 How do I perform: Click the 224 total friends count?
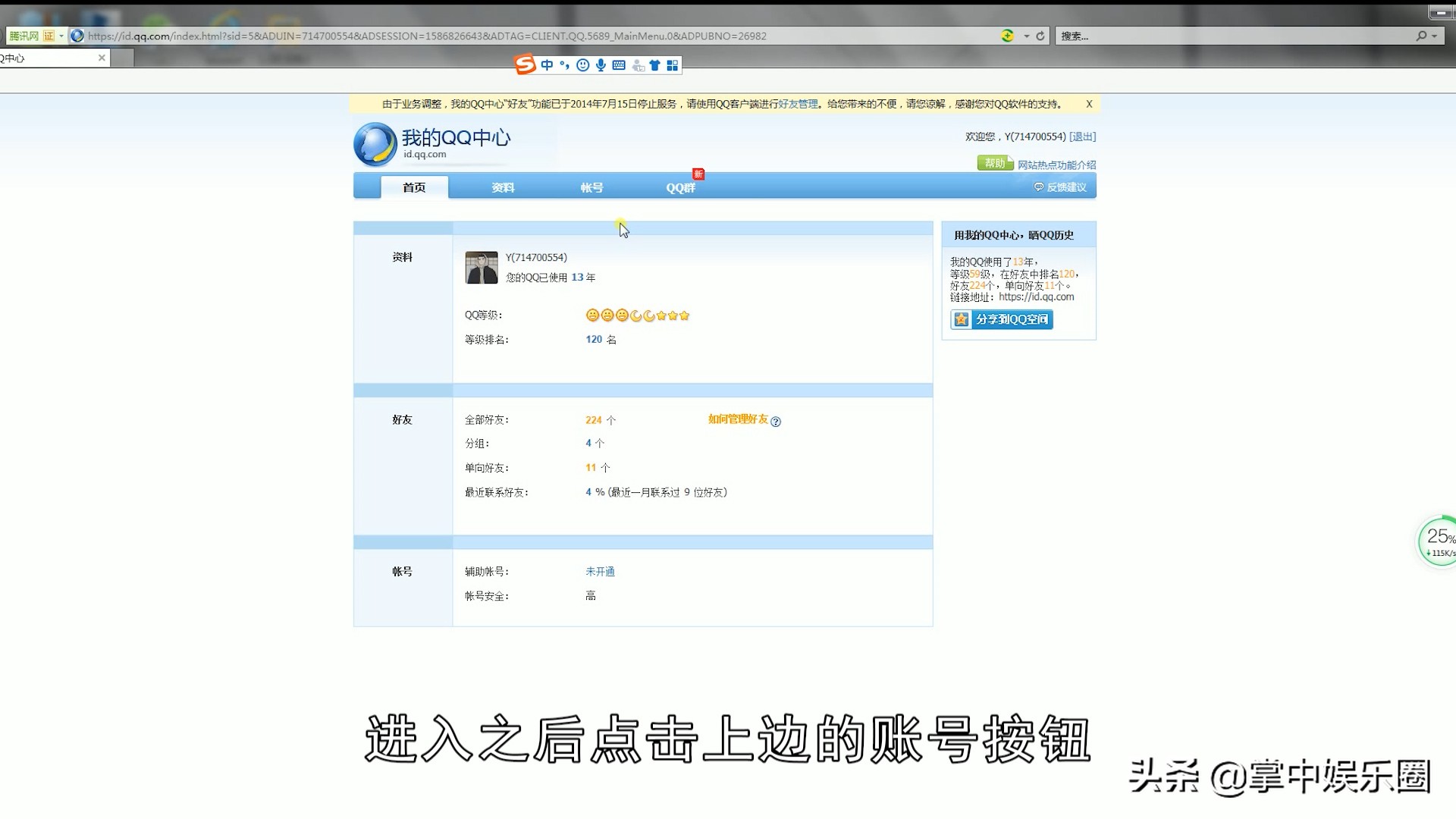(593, 420)
